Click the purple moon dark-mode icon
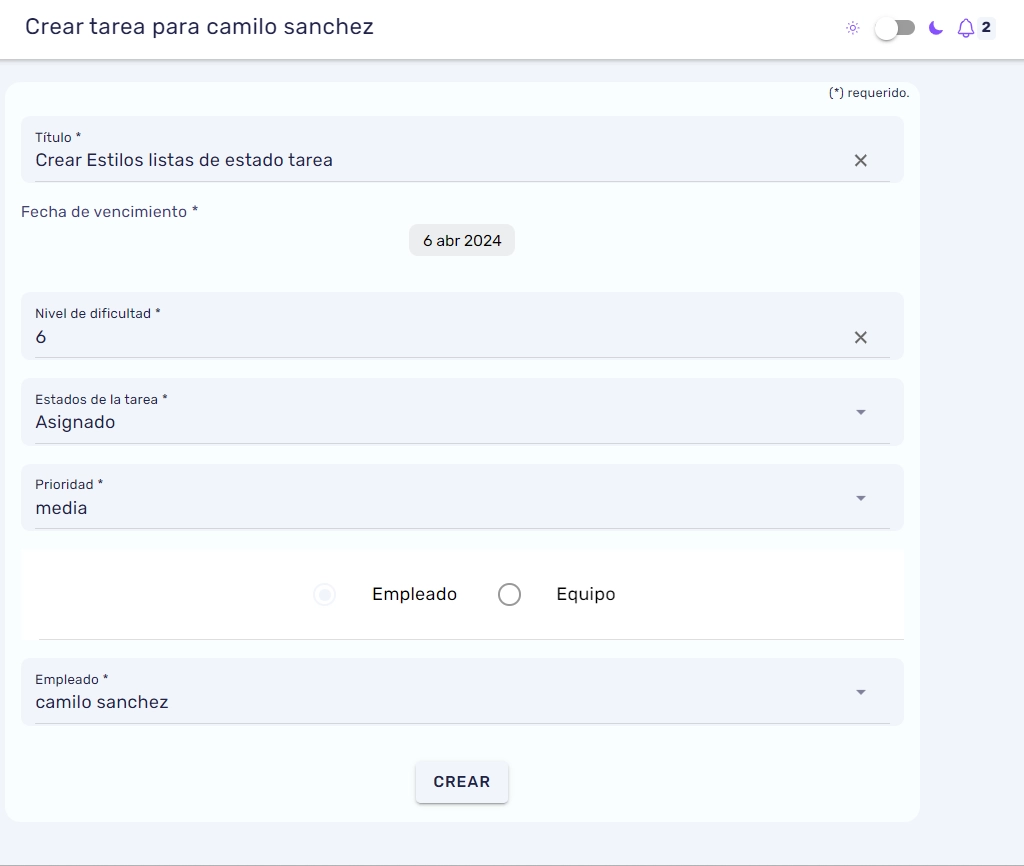Screen dimensions: 1024x866 [936, 28]
